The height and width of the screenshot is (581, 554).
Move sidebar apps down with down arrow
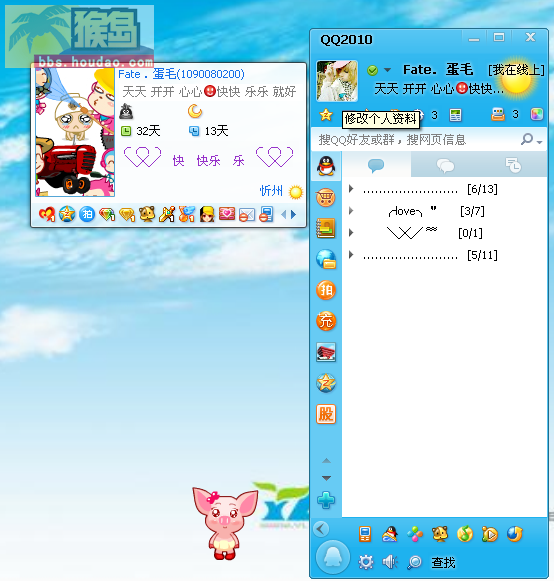(326, 478)
